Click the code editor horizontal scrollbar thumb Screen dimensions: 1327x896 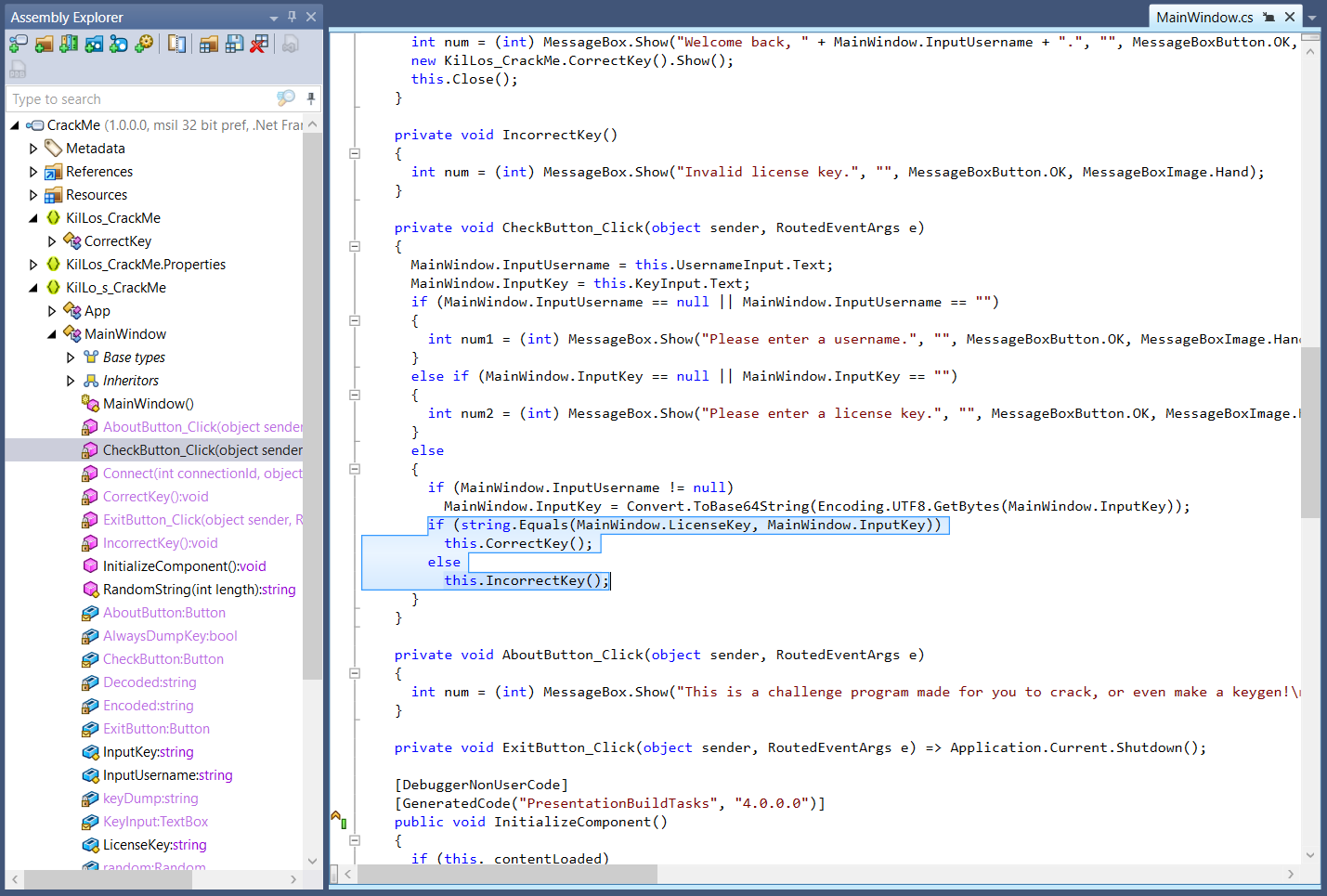507,874
